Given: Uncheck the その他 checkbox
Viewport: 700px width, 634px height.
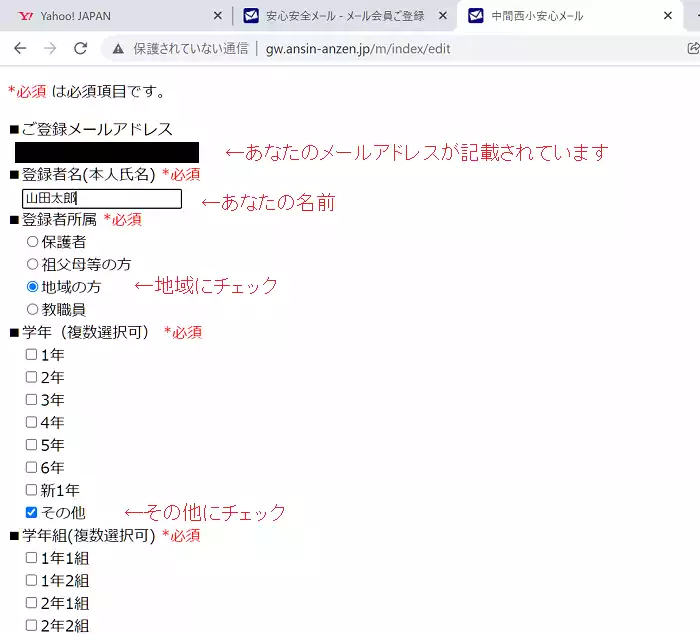Looking at the screenshot, I should (31, 512).
